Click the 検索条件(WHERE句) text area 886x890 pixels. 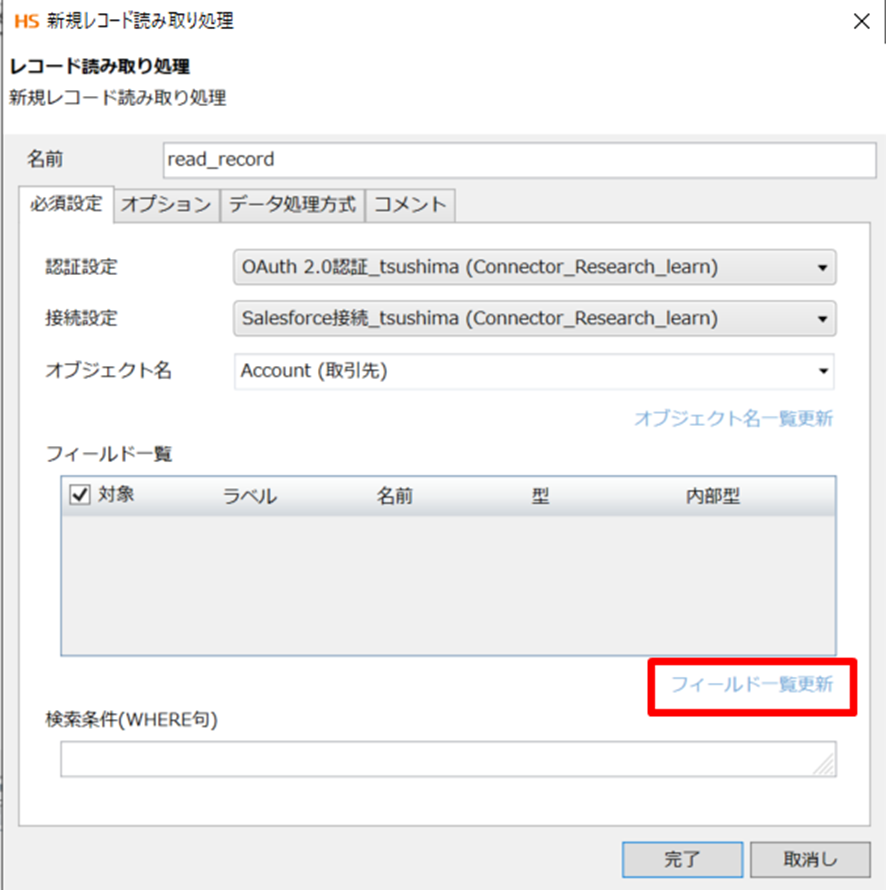pos(448,759)
